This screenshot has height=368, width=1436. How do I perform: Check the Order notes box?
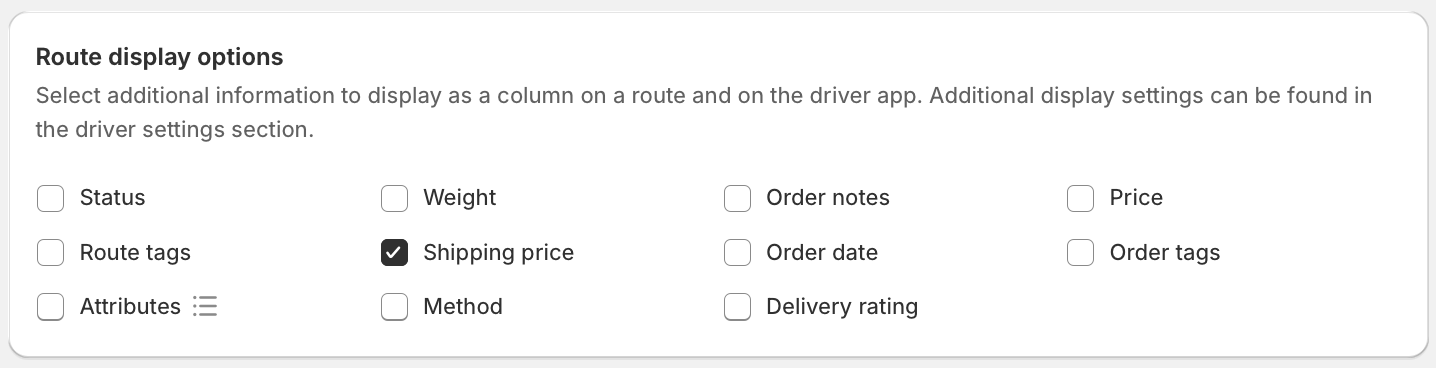[737, 198]
